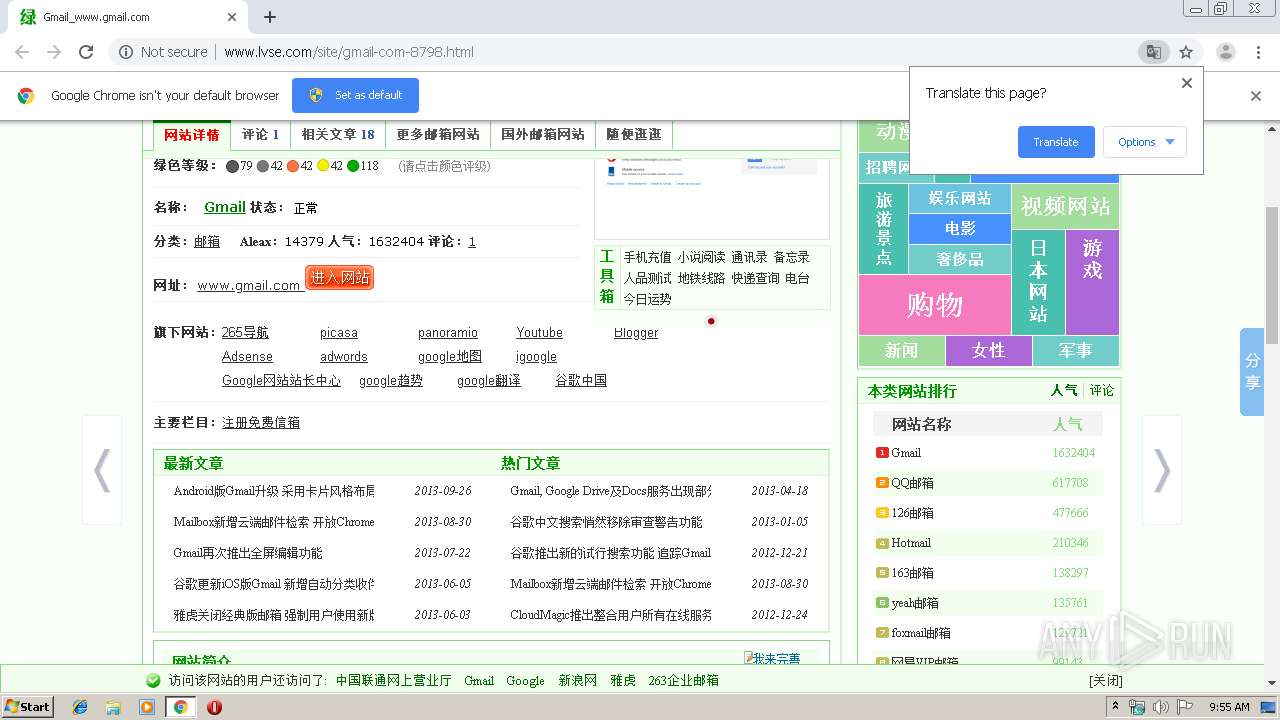Viewport: 1280px width, 720px height.
Task: Open the Youtube sub-site link
Action: [x=539, y=333]
